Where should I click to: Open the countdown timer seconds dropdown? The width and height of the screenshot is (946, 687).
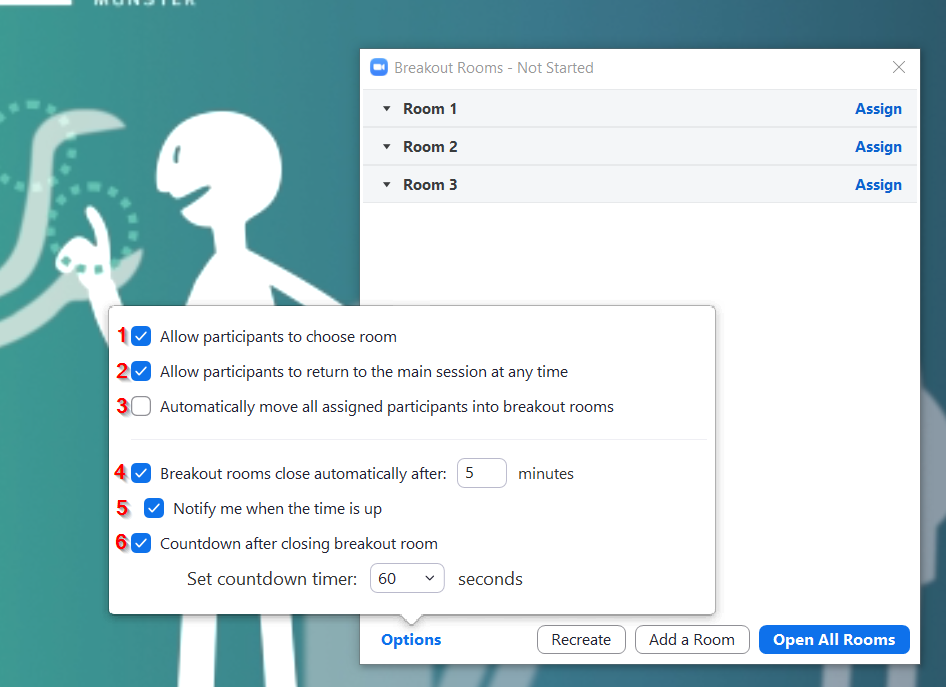pyautogui.click(x=407, y=579)
